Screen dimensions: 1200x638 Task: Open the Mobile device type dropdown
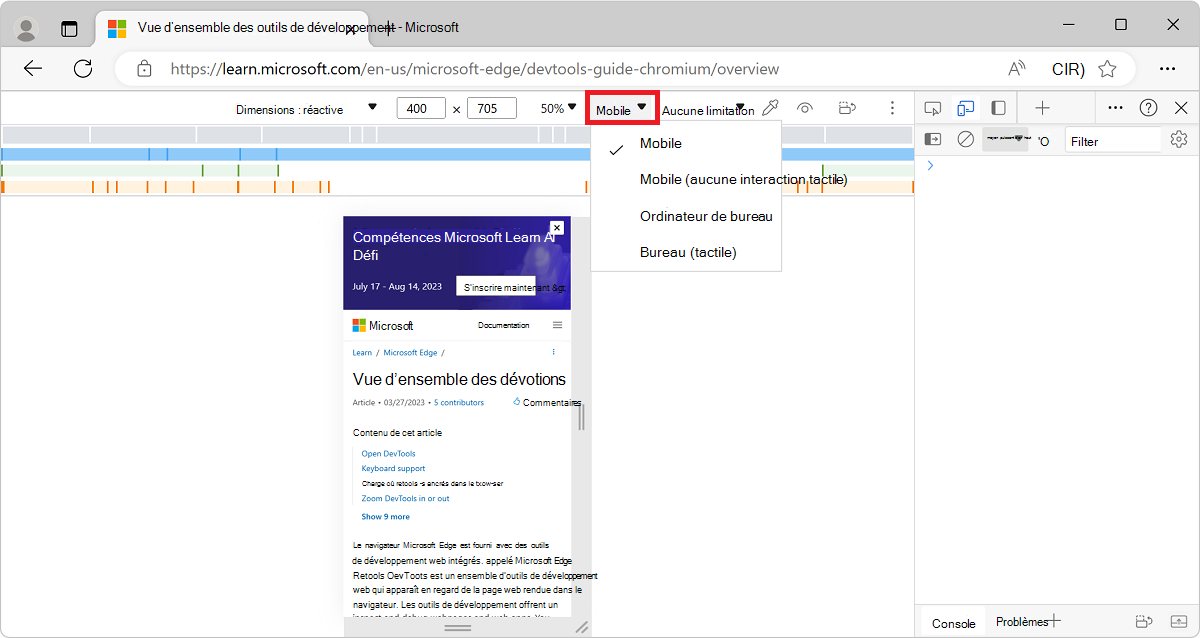point(622,109)
